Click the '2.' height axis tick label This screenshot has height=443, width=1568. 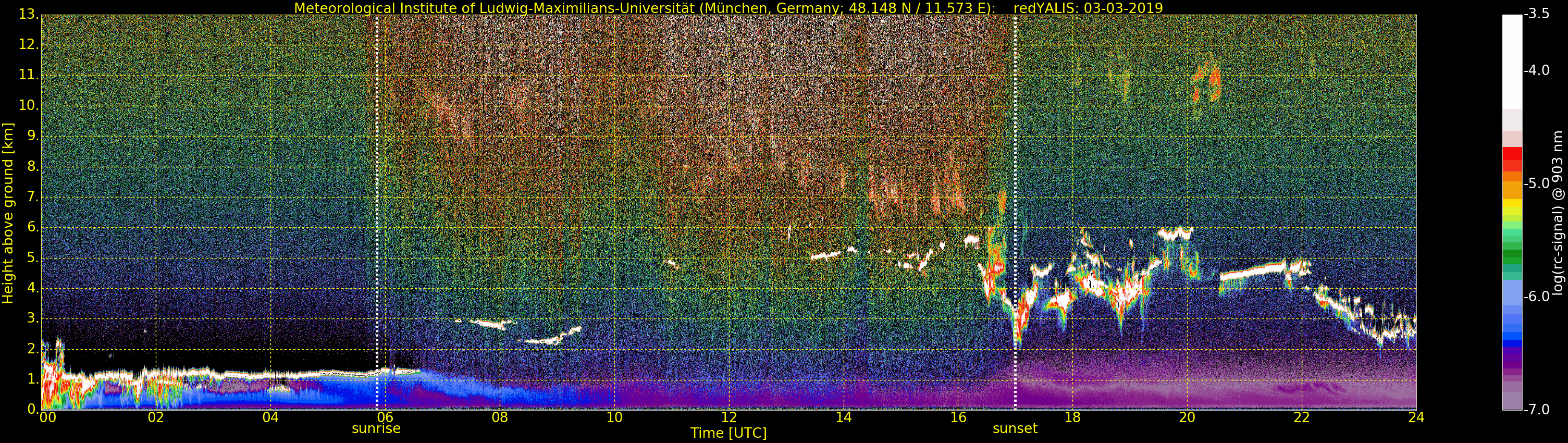pyautogui.click(x=33, y=349)
